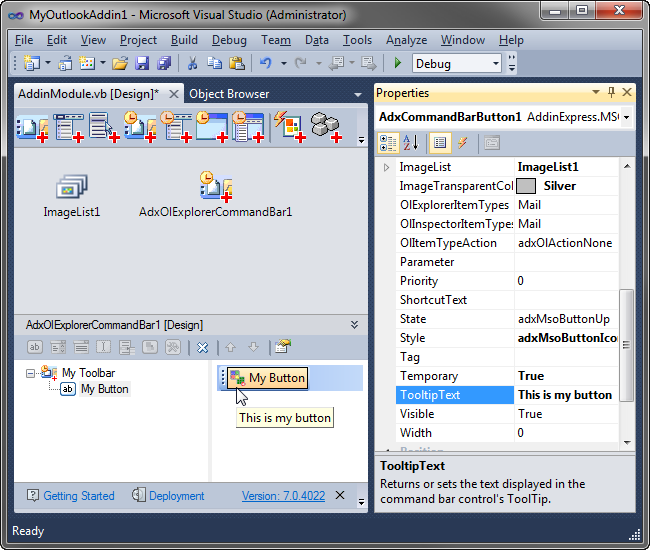
Task: Open the Build menu
Action: 184,40
